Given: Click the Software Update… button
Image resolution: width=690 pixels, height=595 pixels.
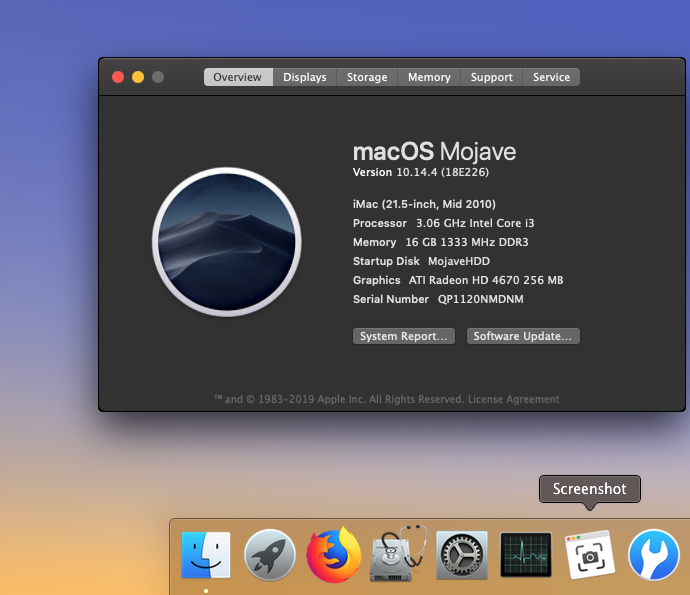Looking at the screenshot, I should [523, 336].
